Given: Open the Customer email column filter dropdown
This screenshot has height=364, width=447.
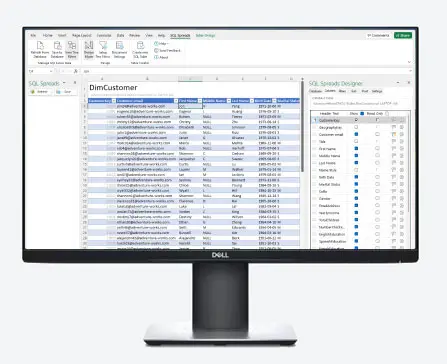Looking at the screenshot, I should coord(176,101).
